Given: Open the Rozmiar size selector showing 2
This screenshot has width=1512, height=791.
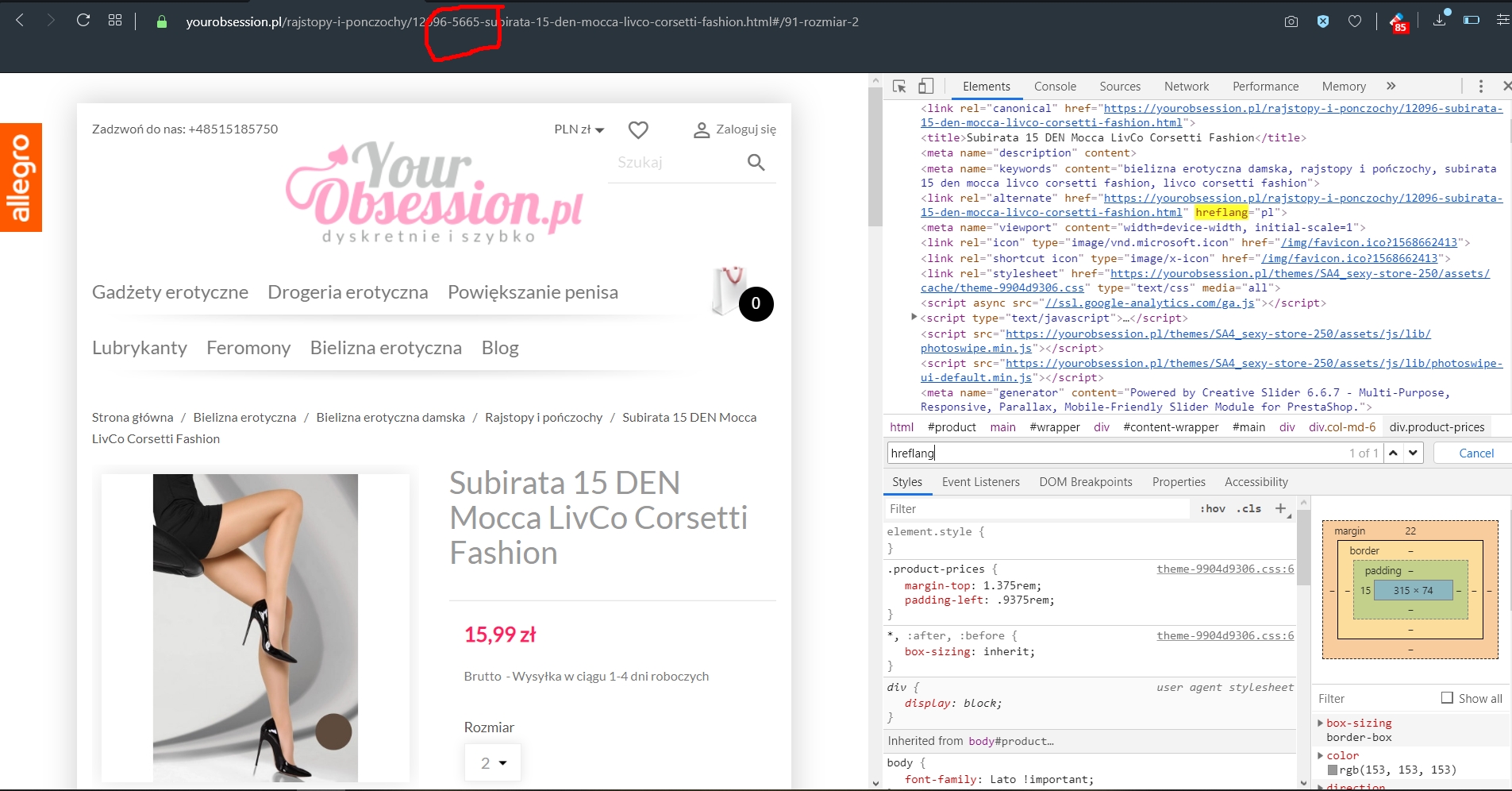Looking at the screenshot, I should (x=492, y=762).
